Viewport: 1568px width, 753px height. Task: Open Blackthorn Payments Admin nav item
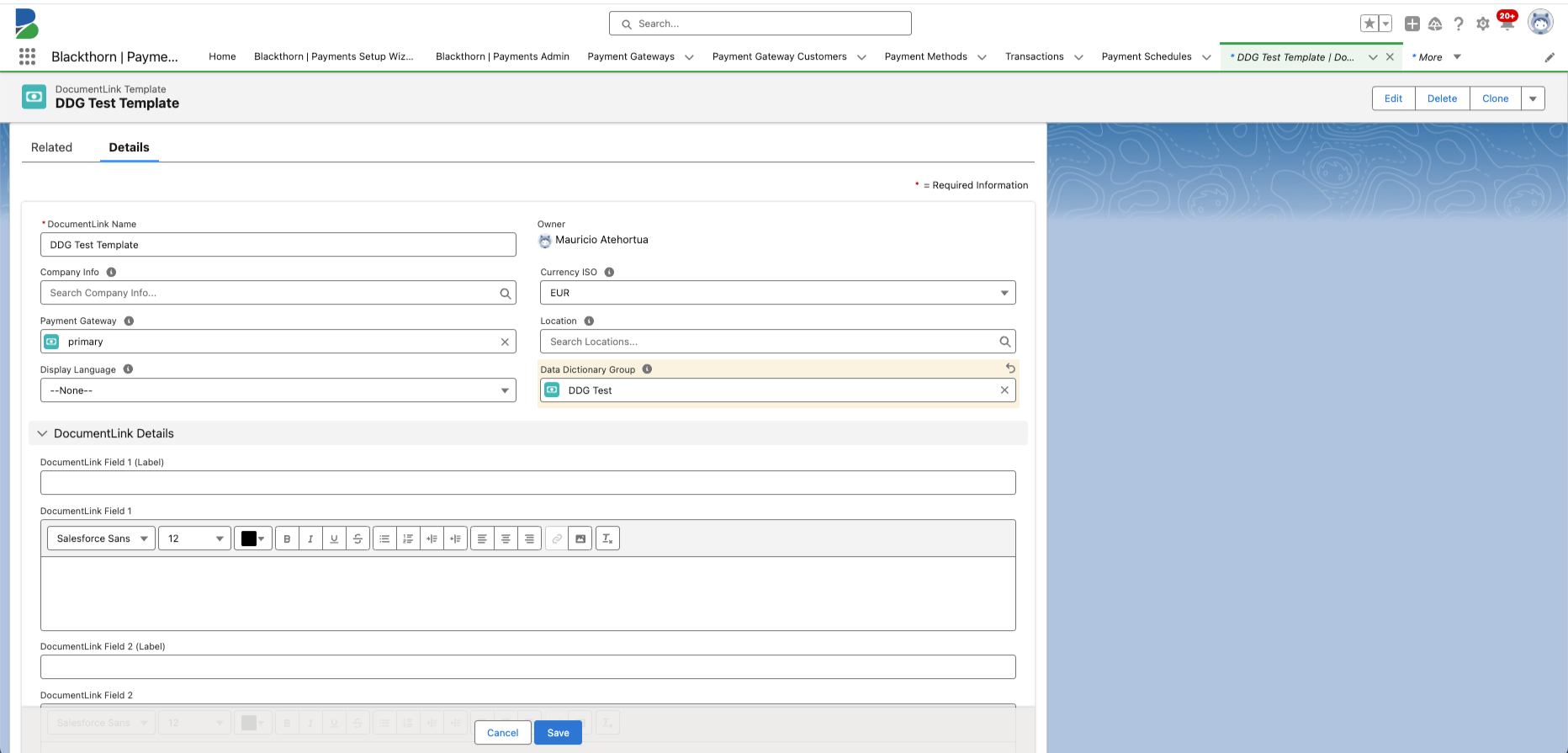click(502, 56)
